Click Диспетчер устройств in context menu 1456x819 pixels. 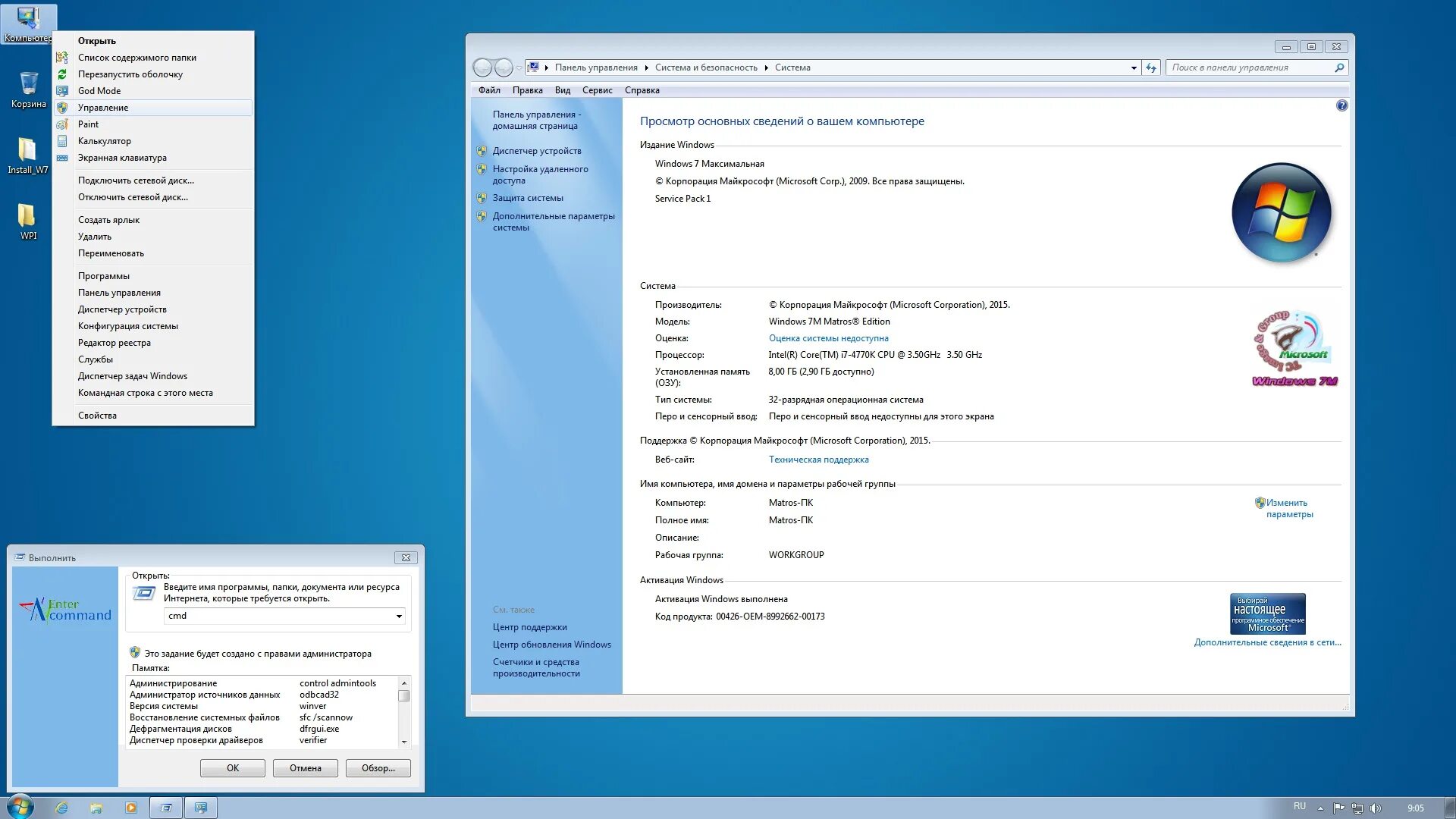click(122, 309)
